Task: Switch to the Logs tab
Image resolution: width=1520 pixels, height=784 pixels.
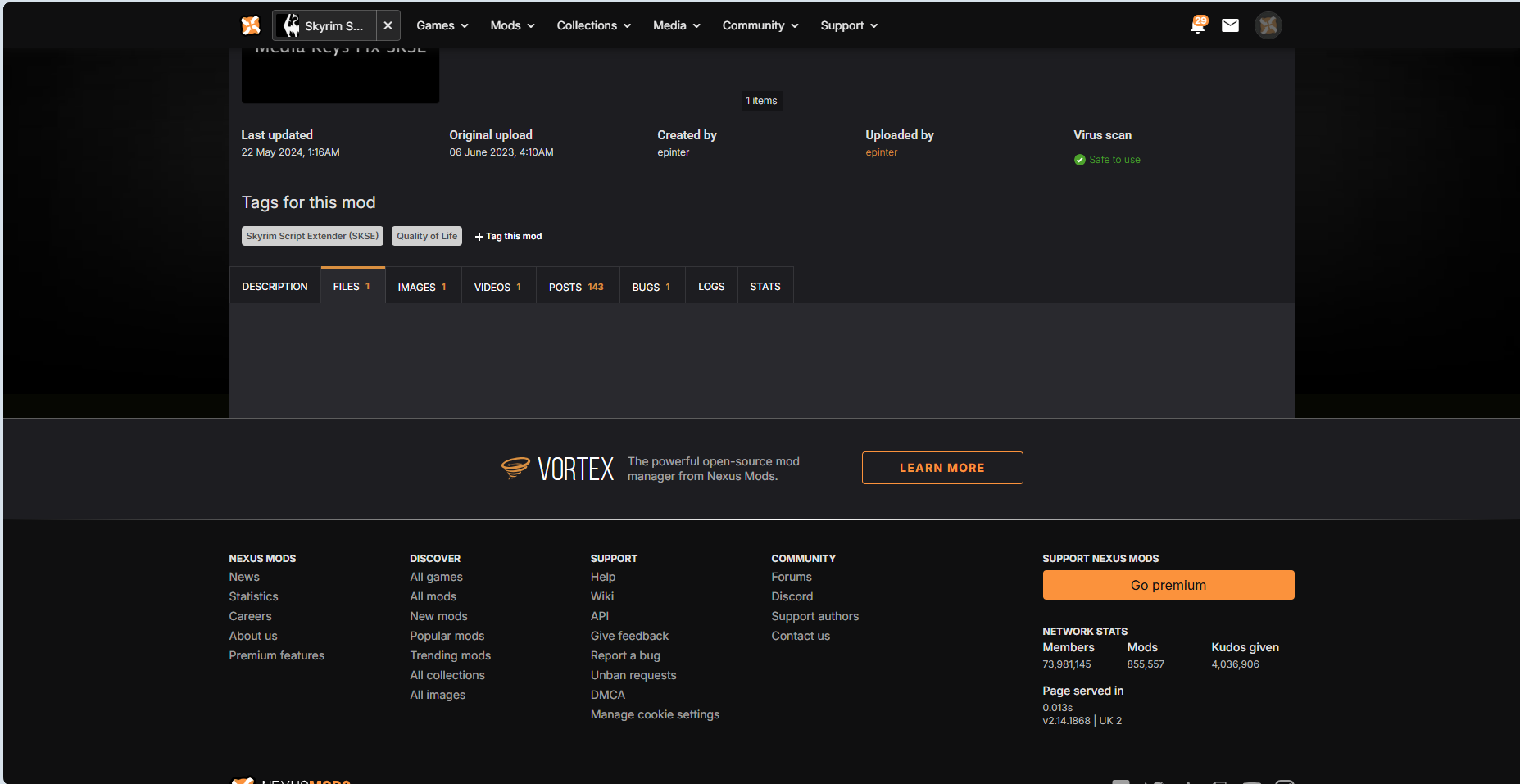Action: (711, 286)
